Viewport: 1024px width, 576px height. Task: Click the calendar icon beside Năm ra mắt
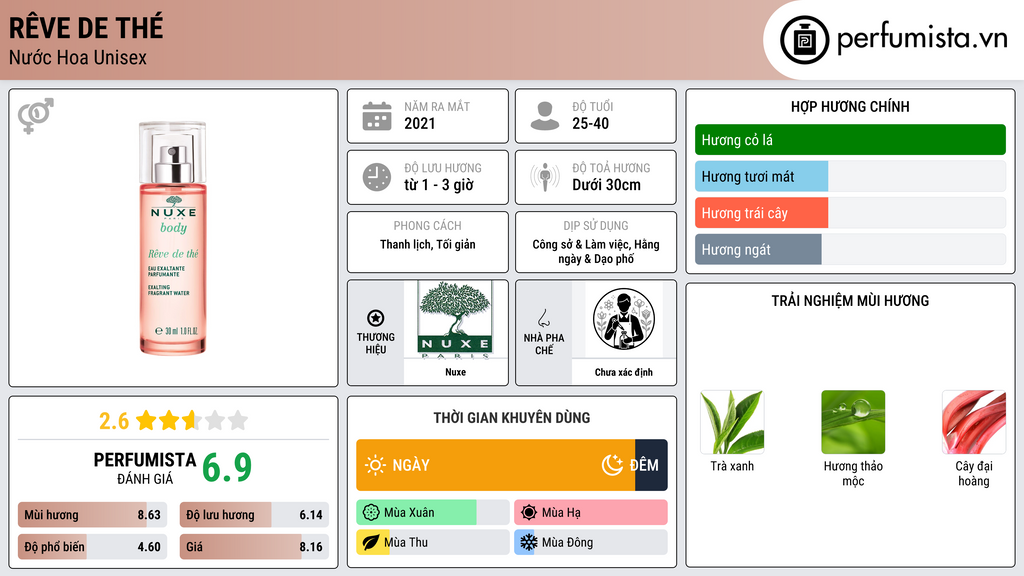click(x=377, y=116)
